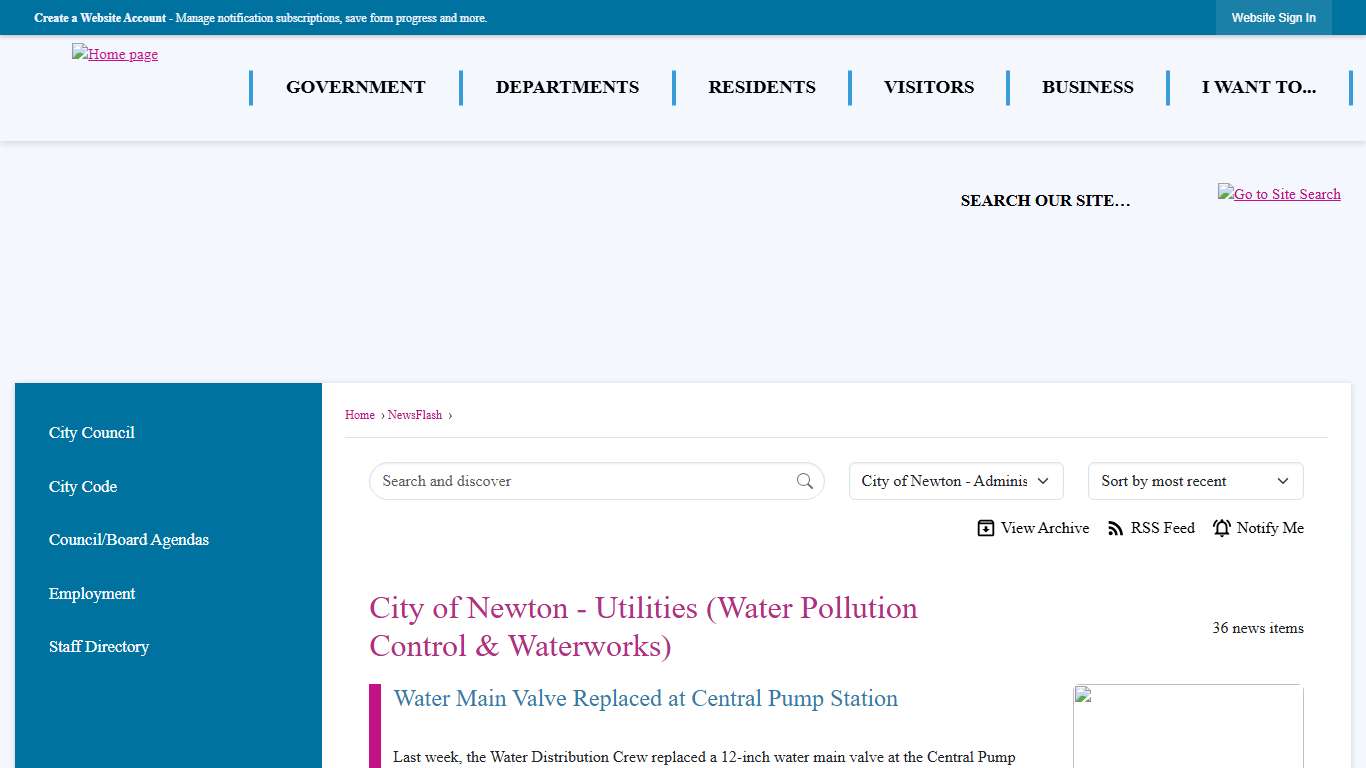The image size is (1366, 768).
Task: Open Water Main Valve Replaced article
Action: (645, 699)
